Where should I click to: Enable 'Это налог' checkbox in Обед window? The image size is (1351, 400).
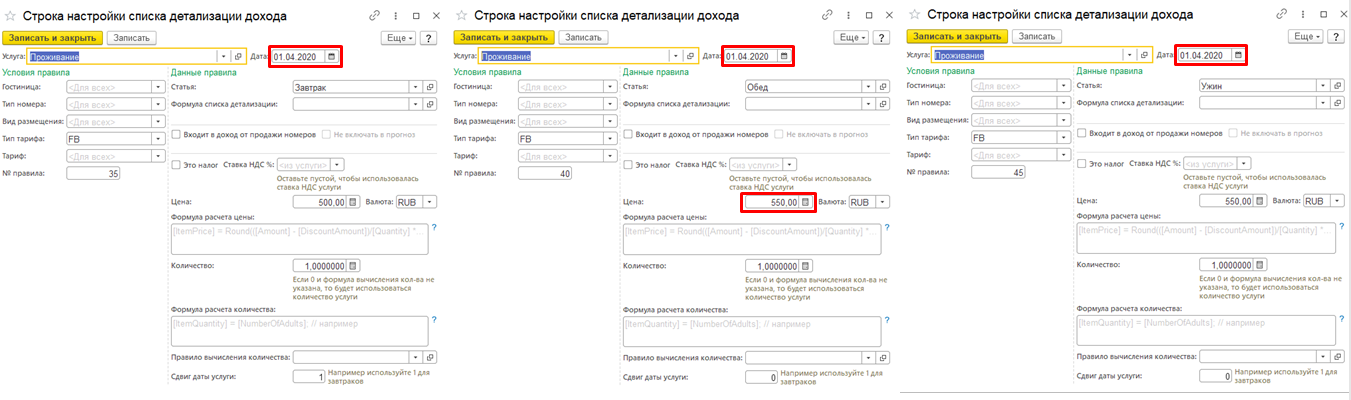click(627, 164)
